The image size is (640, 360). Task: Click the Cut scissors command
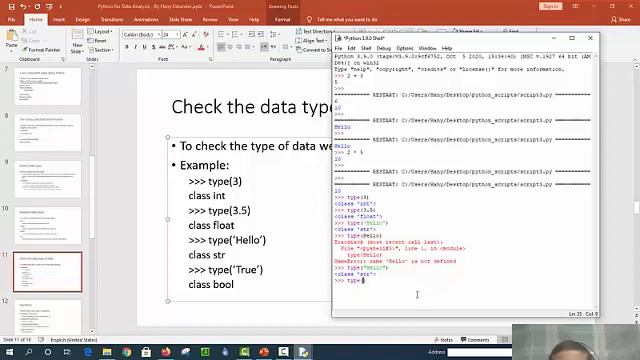(x=30, y=31)
